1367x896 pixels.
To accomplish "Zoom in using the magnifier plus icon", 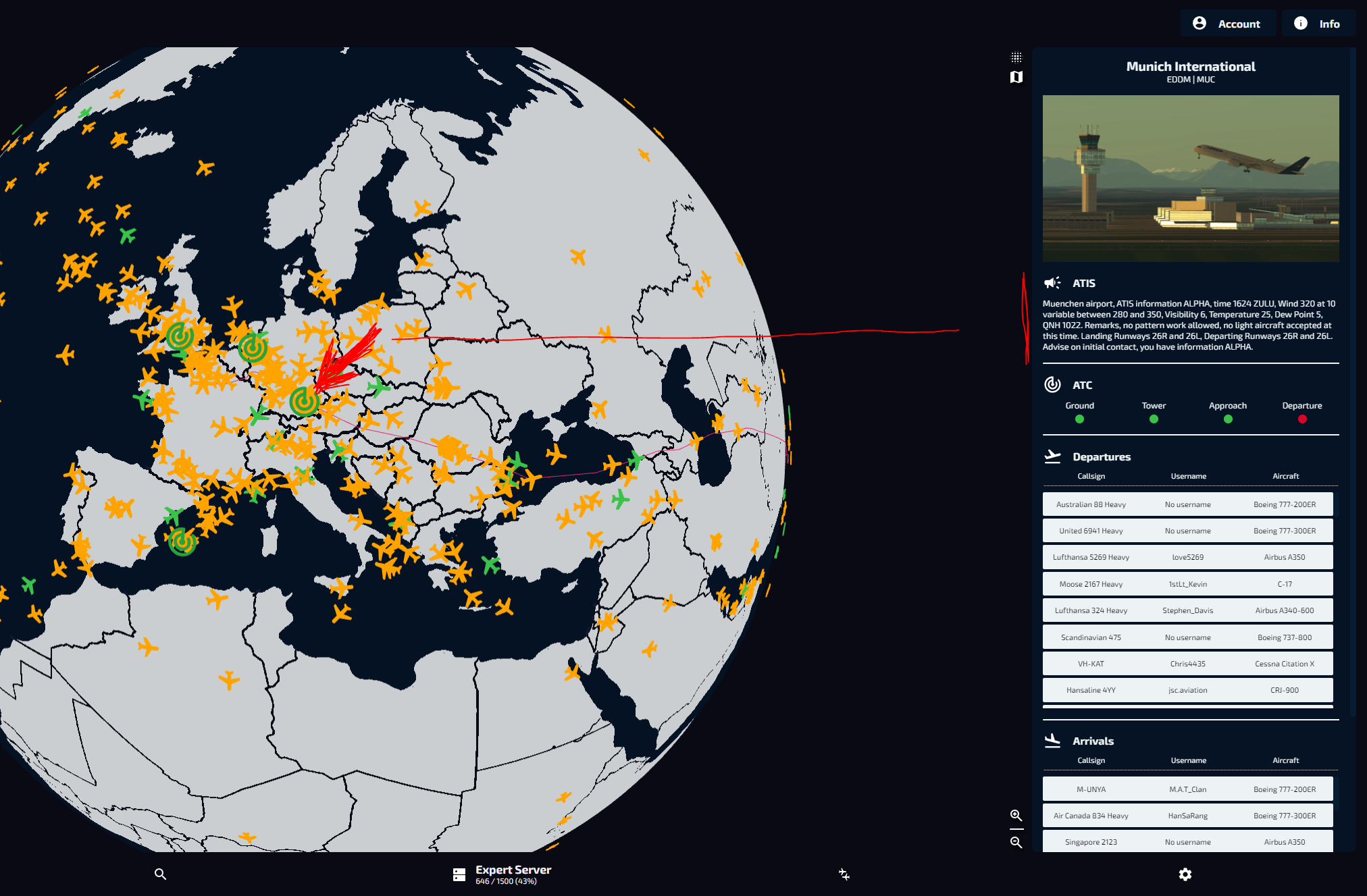I will click(1016, 816).
